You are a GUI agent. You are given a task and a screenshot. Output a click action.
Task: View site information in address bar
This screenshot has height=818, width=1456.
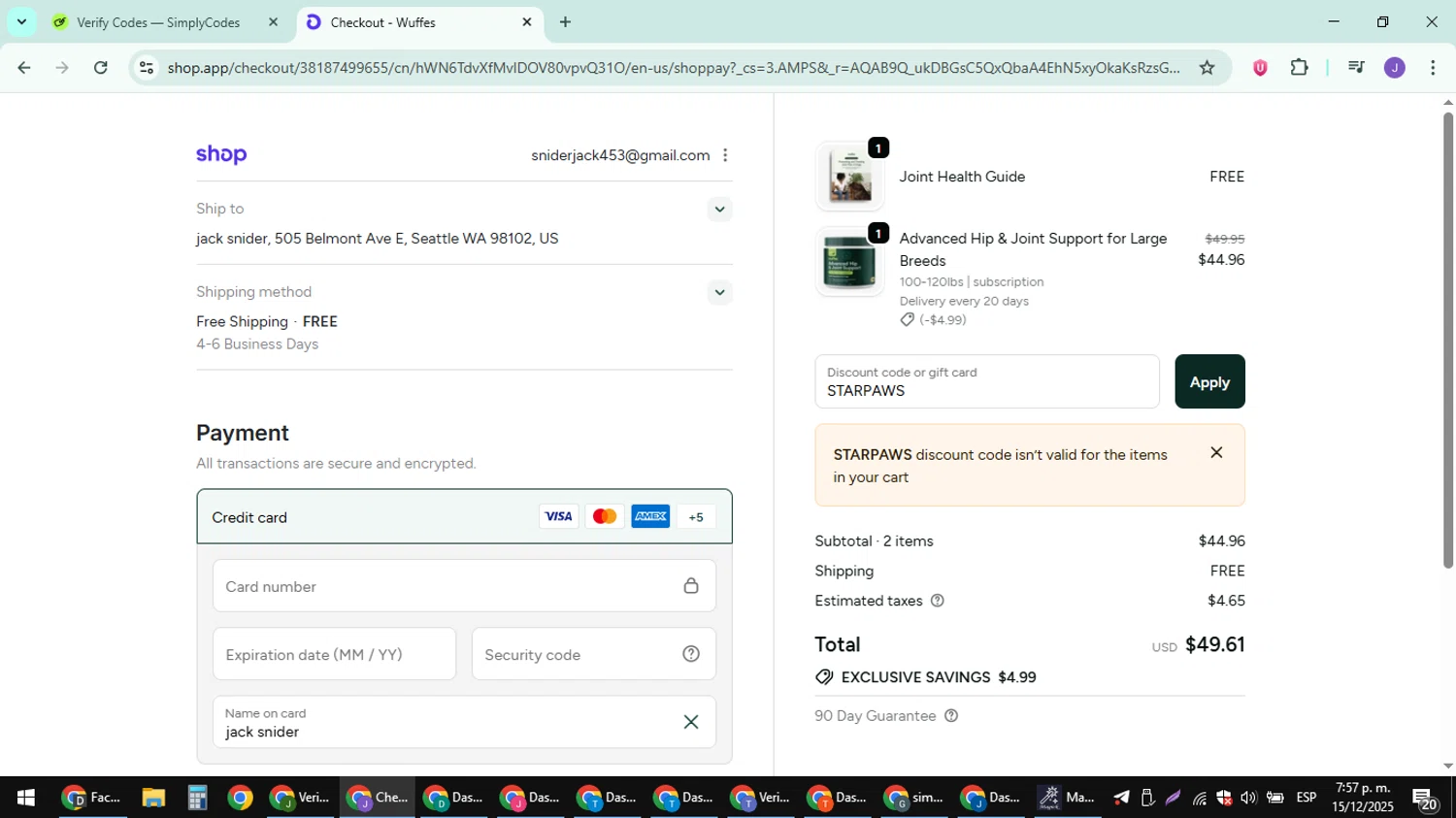tap(147, 68)
